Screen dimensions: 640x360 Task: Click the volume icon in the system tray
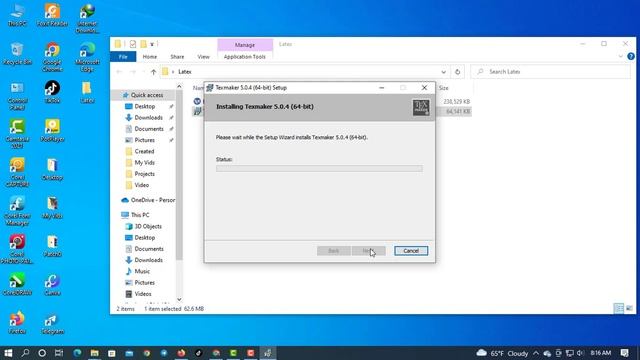pyautogui.click(x=580, y=353)
